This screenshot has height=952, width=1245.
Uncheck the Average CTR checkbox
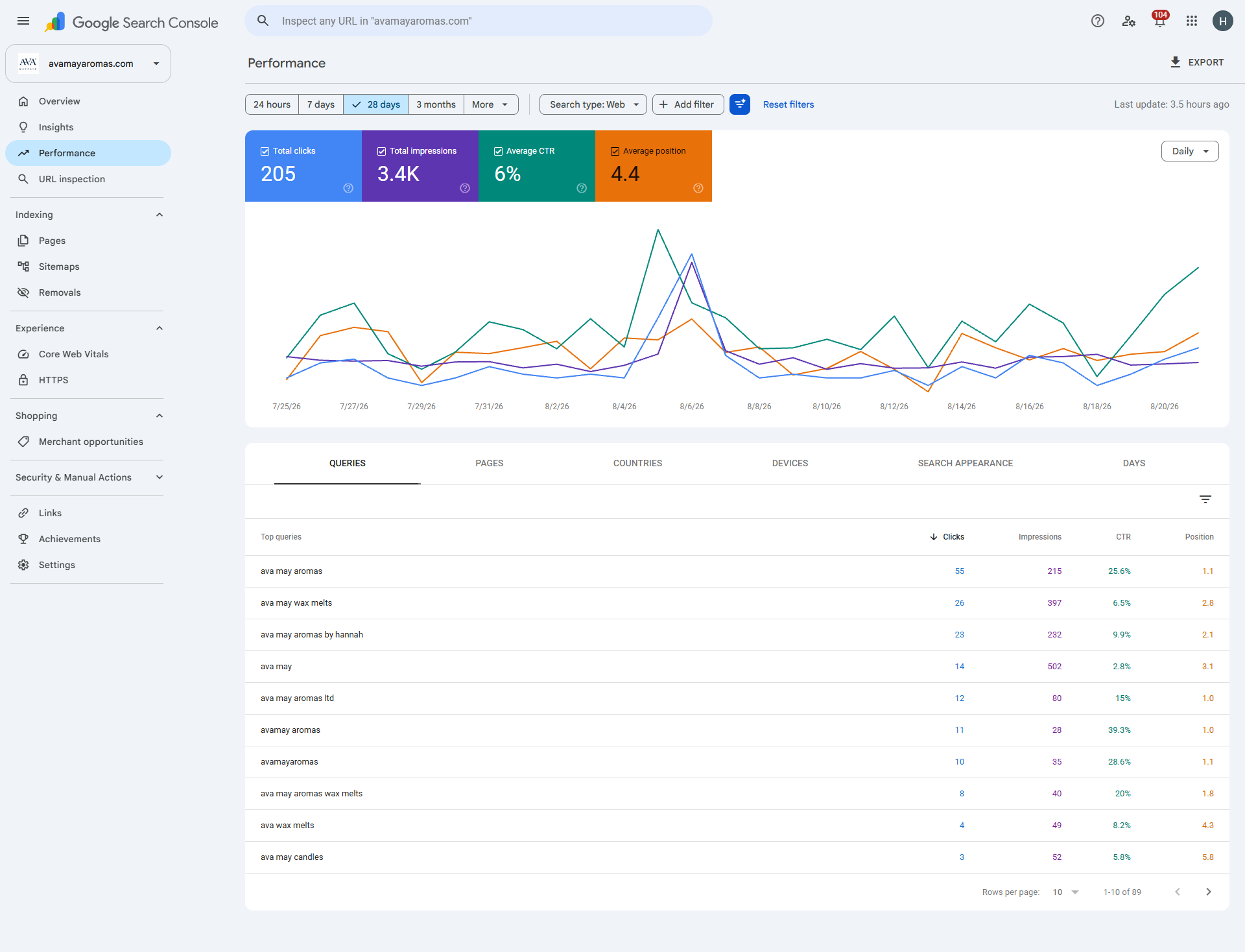[498, 151]
